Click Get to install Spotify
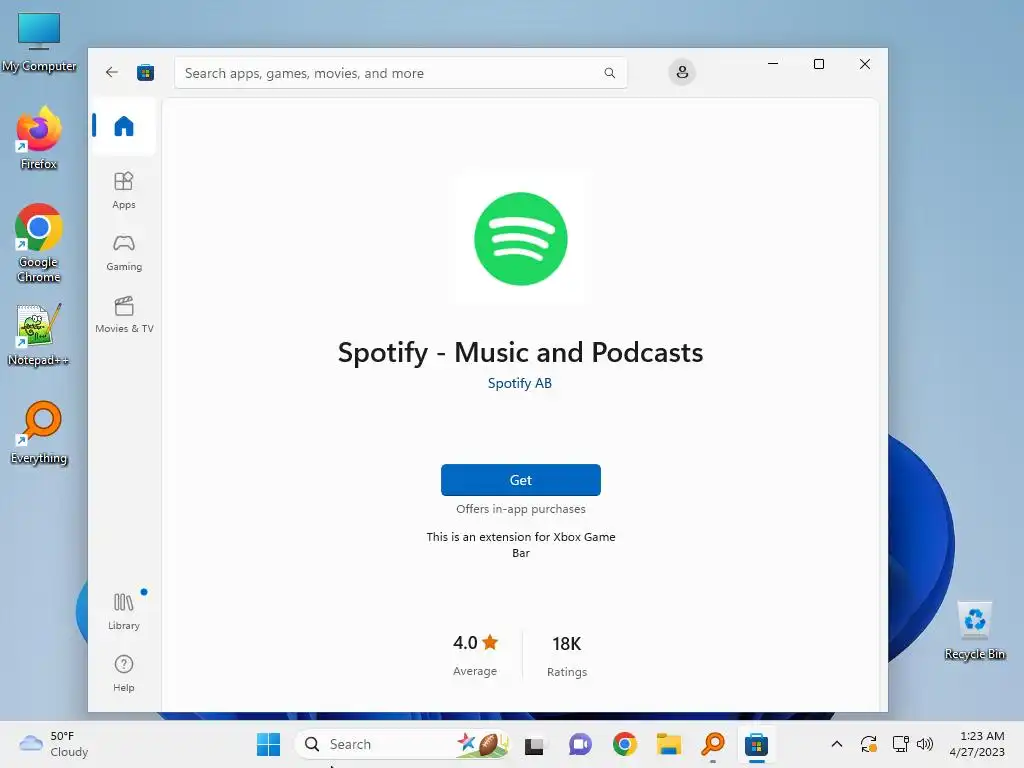 [x=520, y=480]
